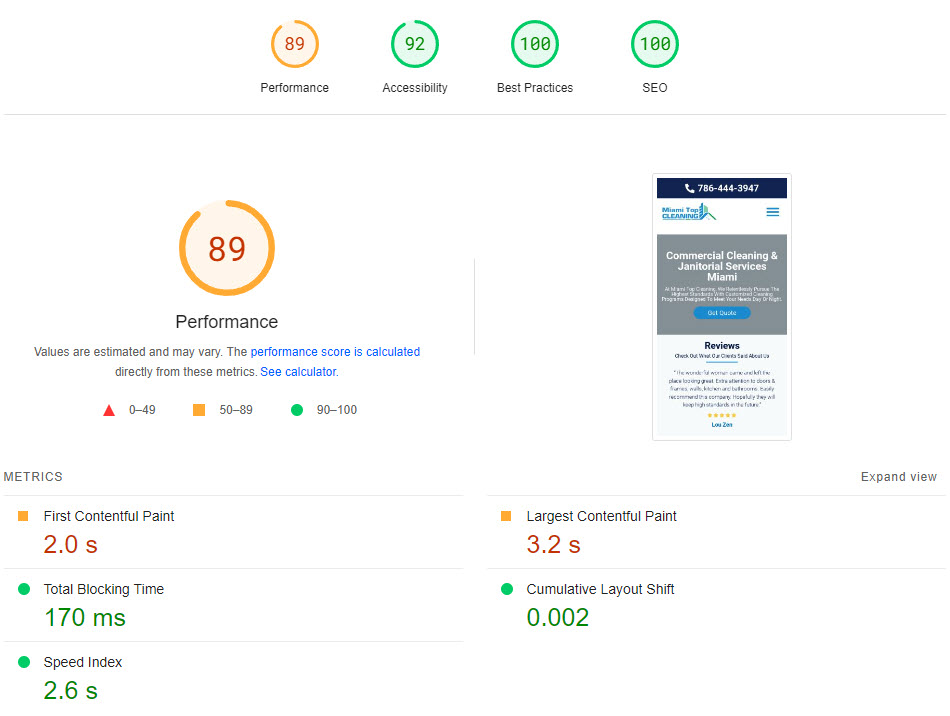Click the 170 ms Total Blocking Time value
Screen dimensions: 950x716
point(85,618)
